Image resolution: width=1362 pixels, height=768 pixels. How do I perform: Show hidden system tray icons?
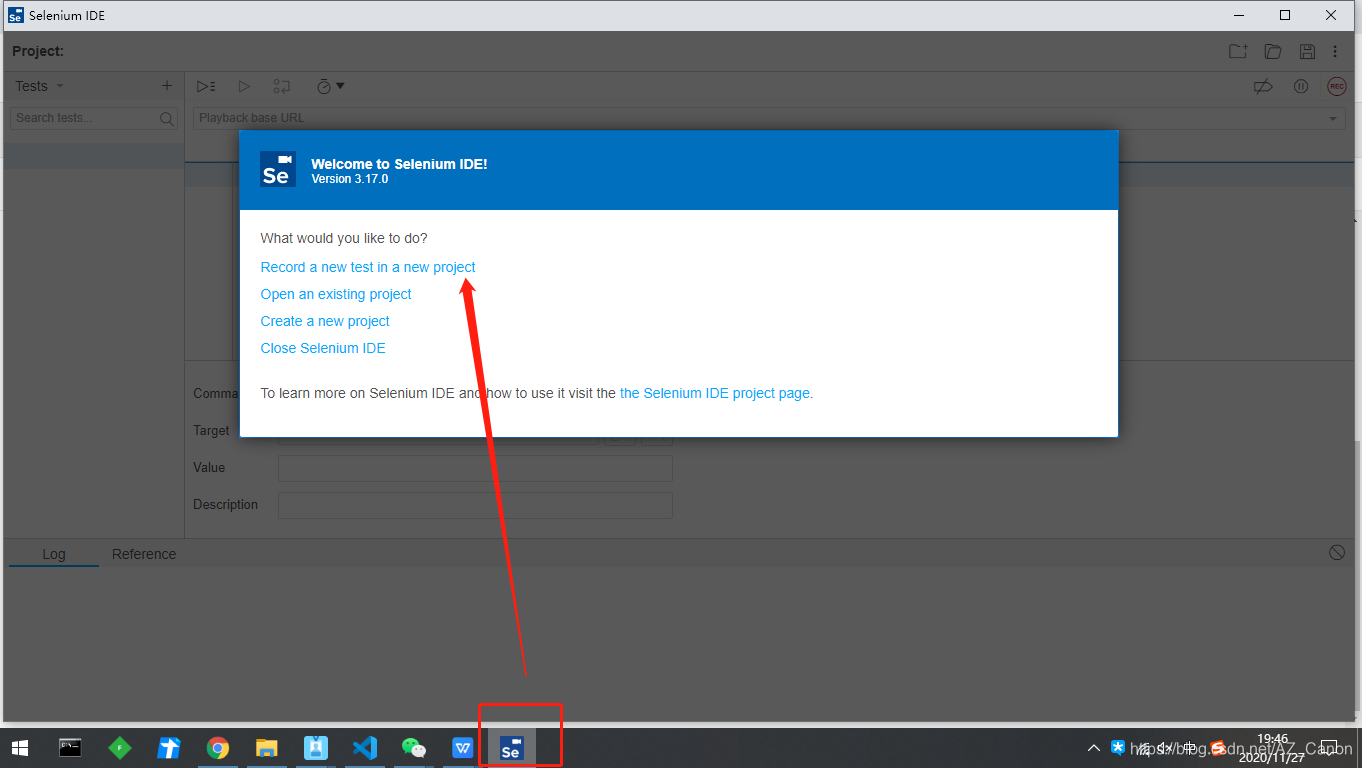(1094, 748)
